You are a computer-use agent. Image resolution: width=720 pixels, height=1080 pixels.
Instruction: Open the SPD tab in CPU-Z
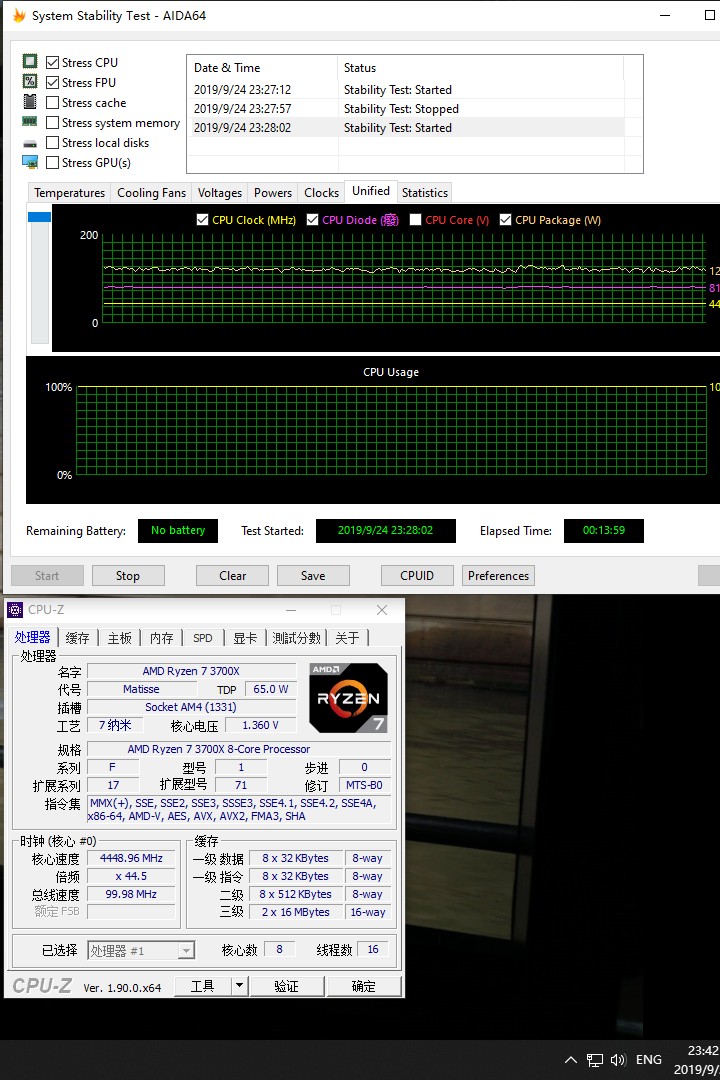(203, 638)
